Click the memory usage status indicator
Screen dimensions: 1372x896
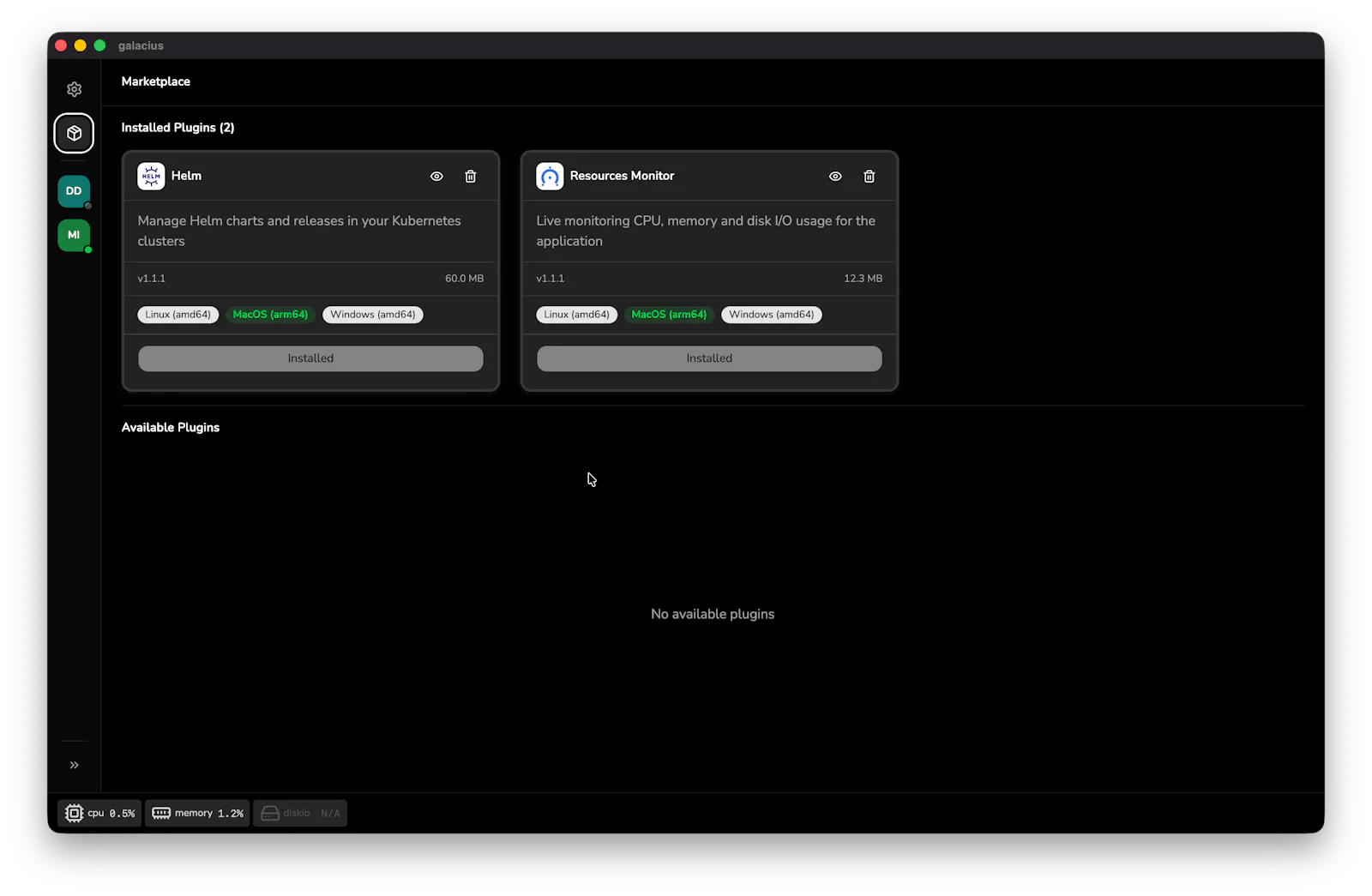tap(197, 813)
